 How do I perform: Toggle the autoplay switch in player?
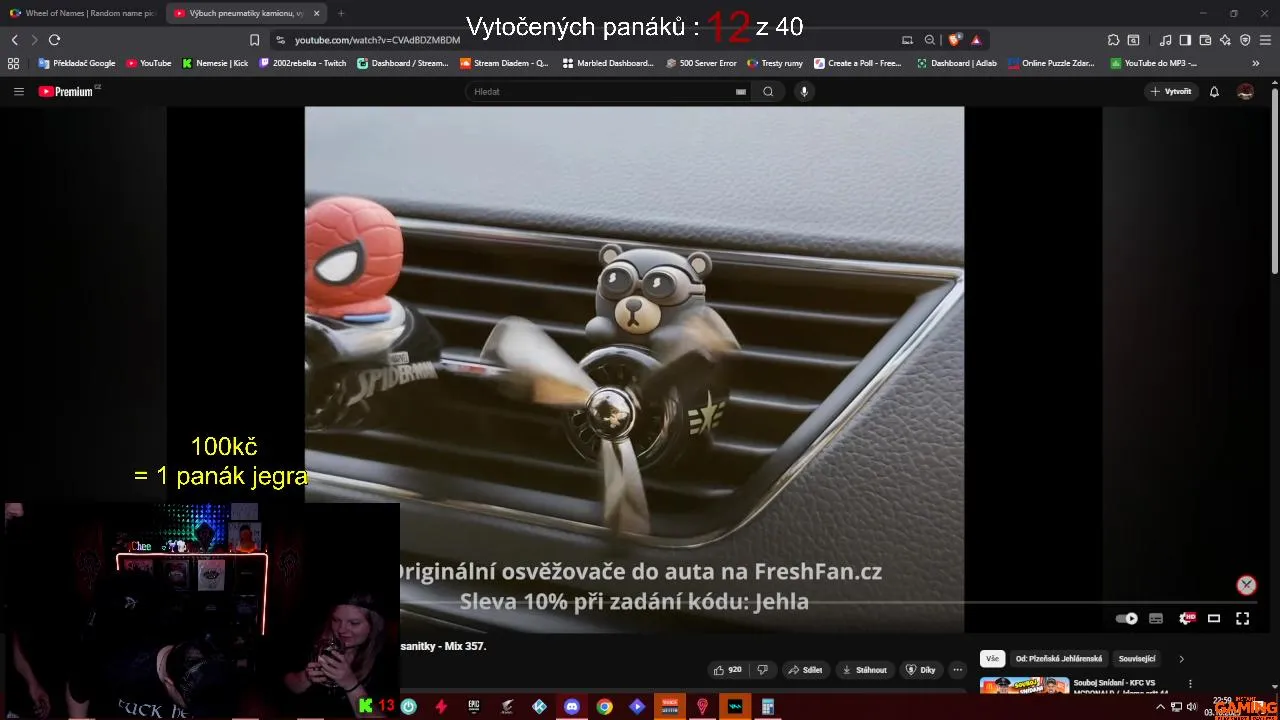pos(1127,618)
